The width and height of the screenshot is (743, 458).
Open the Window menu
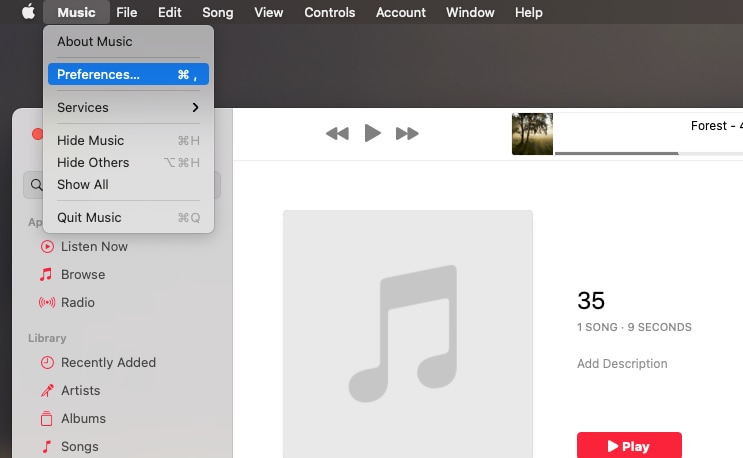(470, 12)
